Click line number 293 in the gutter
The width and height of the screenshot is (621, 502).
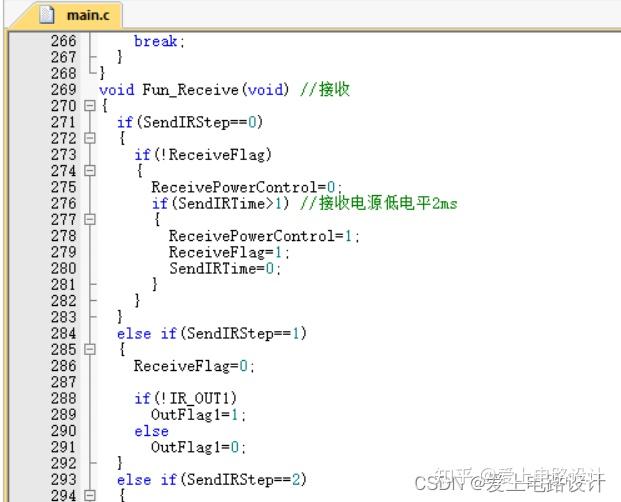63,479
